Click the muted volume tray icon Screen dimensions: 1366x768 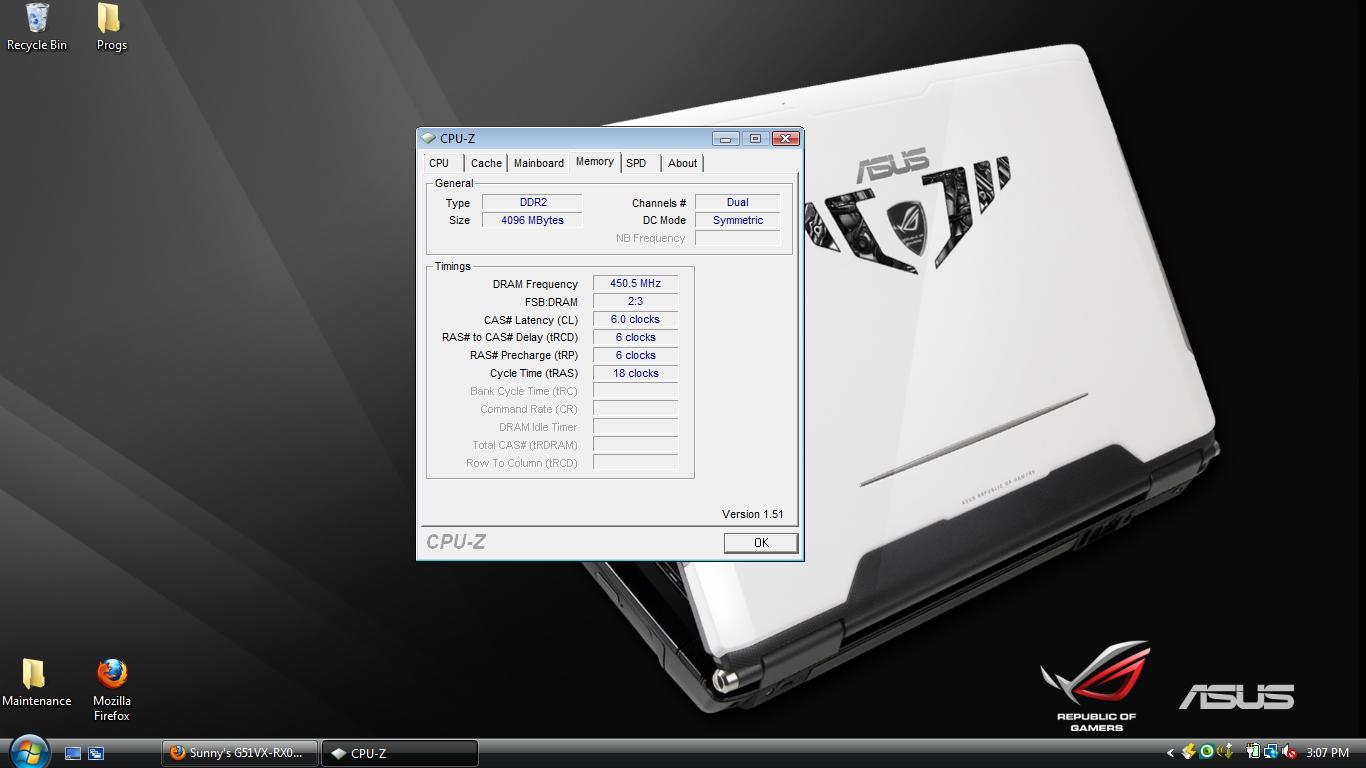tap(1289, 752)
